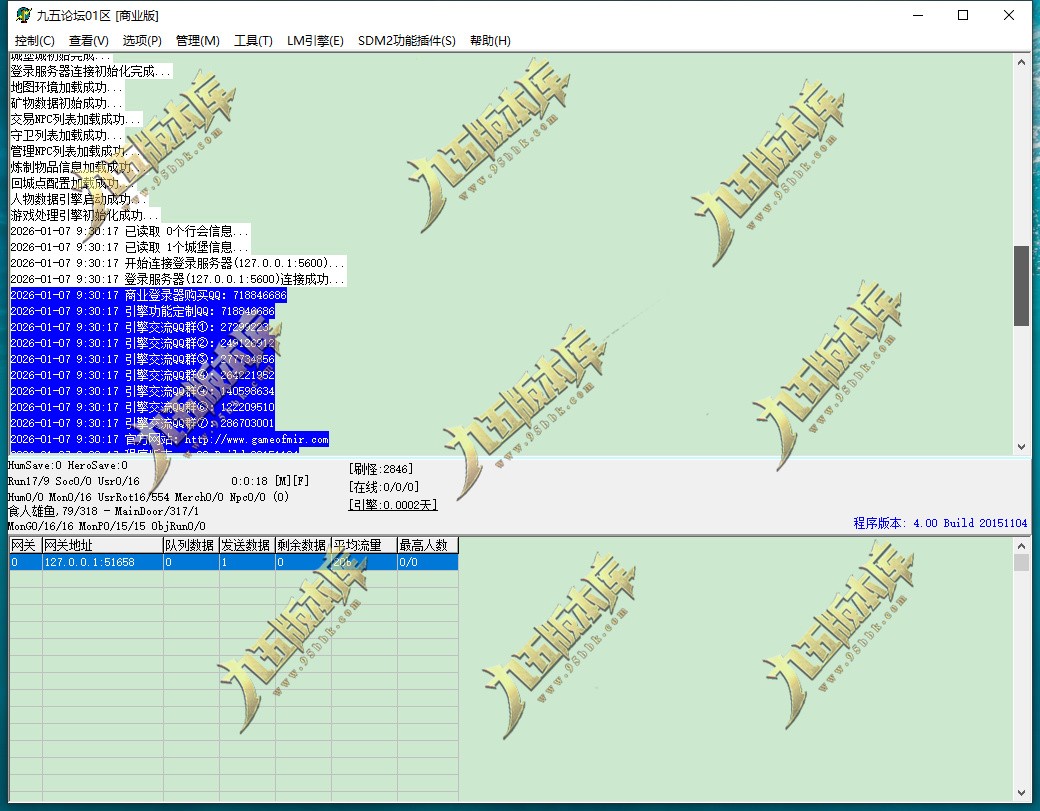This screenshot has width=1040, height=811.
Task: Open the SDM2功能插件(S) menu
Action: click(x=407, y=40)
